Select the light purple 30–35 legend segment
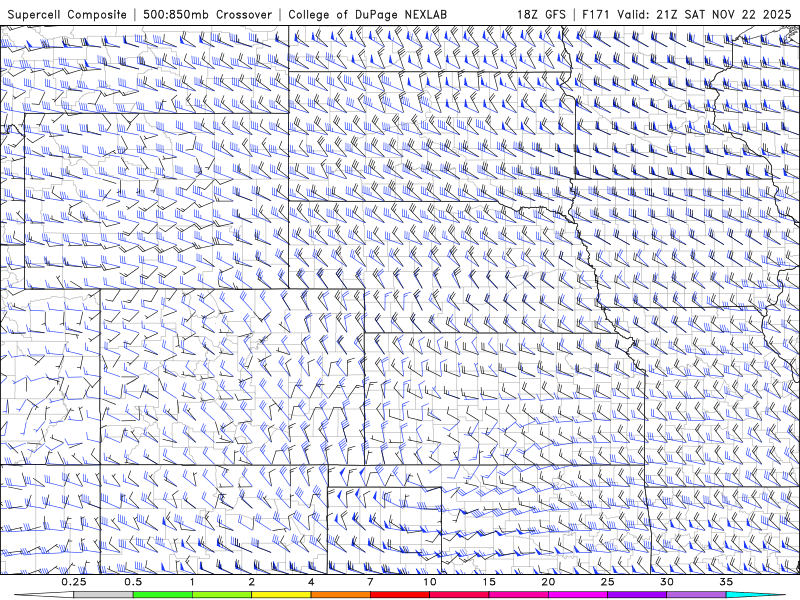This screenshot has width=800, height=600. [696, 595]
